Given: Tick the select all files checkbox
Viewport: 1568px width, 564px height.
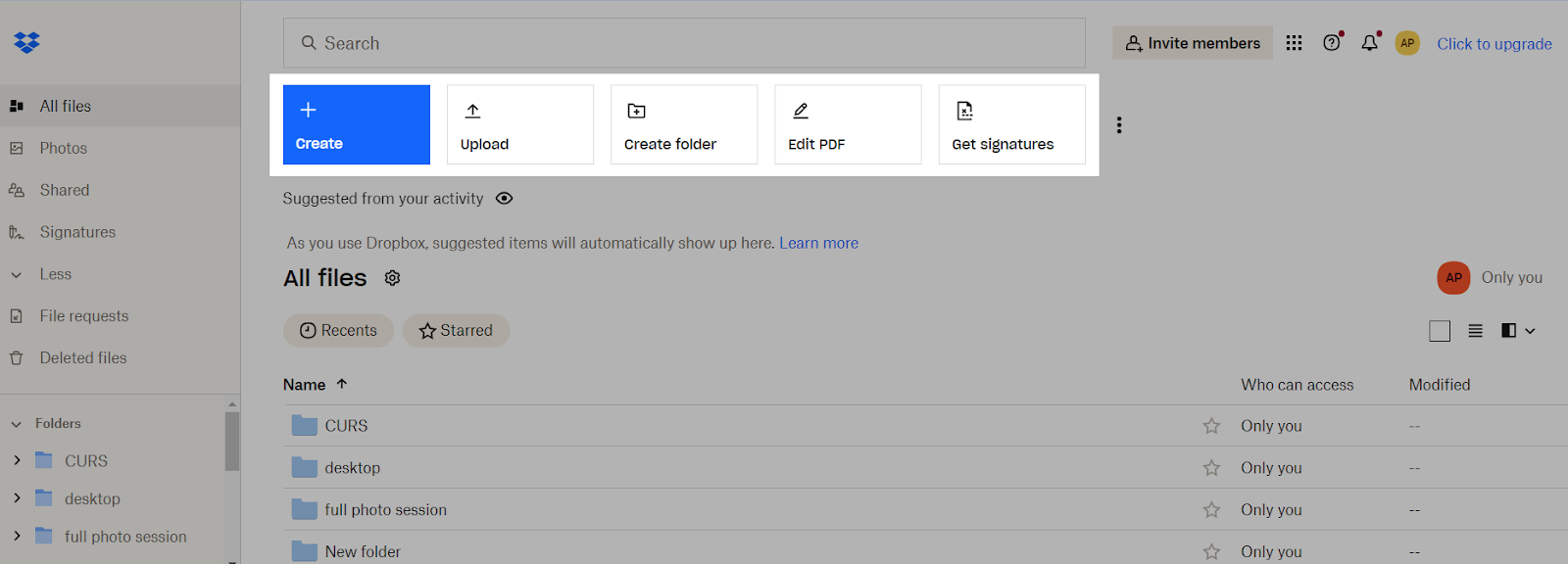Looking at the screenshot, I should pos(1439,331).
